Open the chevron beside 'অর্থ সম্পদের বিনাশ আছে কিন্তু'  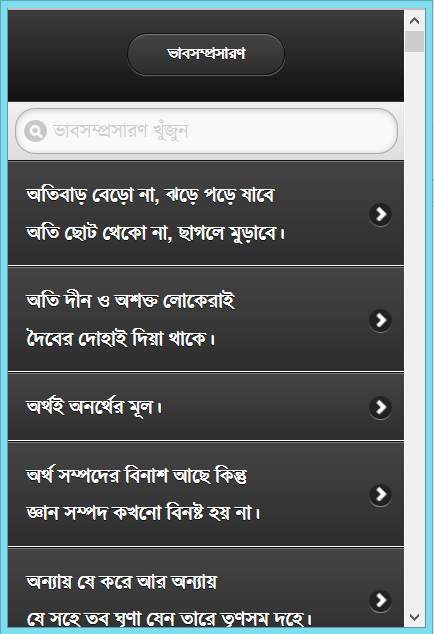coord(380,494)
